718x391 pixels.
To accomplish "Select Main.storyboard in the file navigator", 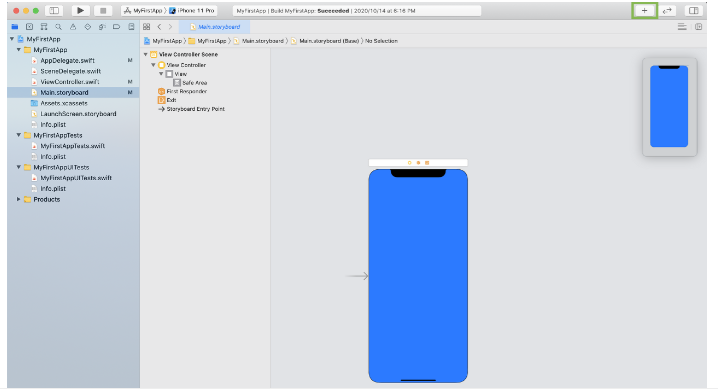I will point(73,92).
